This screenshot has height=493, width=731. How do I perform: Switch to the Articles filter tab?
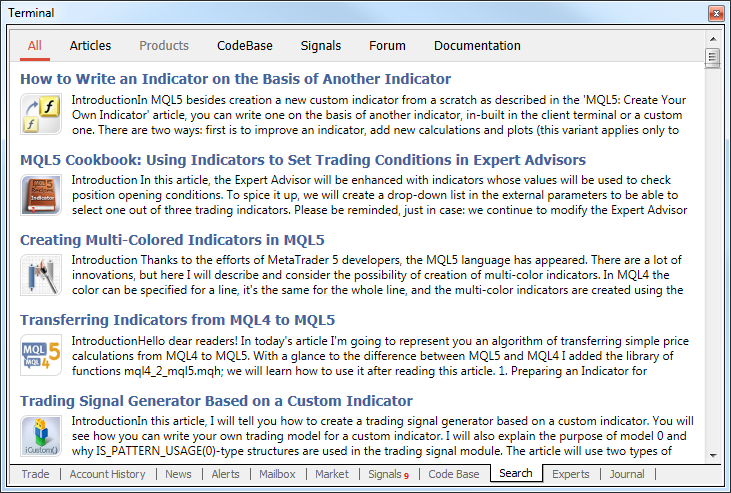[x=90, y=46]
